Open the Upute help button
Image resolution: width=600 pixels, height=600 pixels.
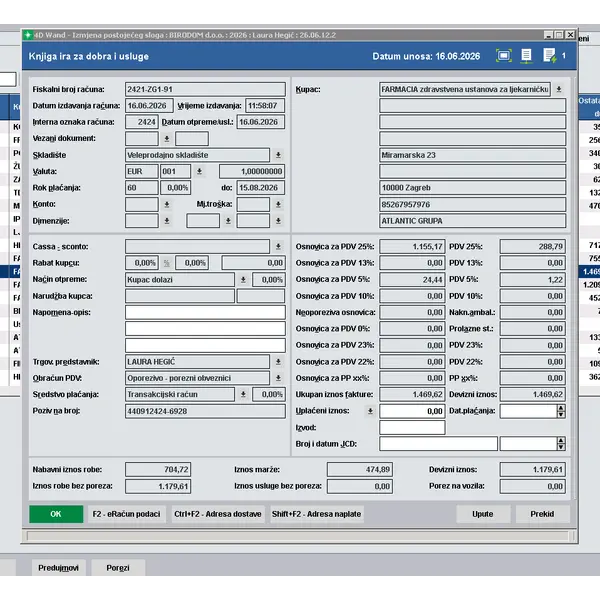[x=483, y=514]
